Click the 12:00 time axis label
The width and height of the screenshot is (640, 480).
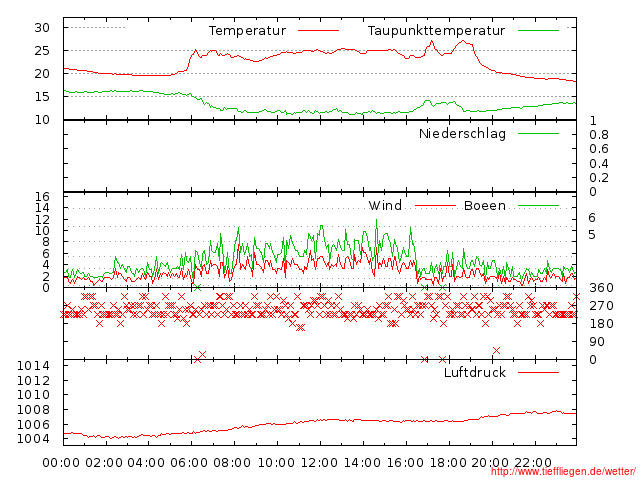319,463
